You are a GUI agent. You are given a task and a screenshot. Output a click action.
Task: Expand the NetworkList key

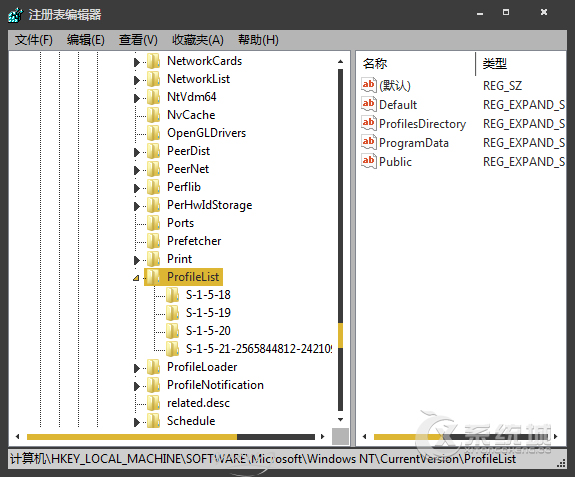(x=137, y=80)
